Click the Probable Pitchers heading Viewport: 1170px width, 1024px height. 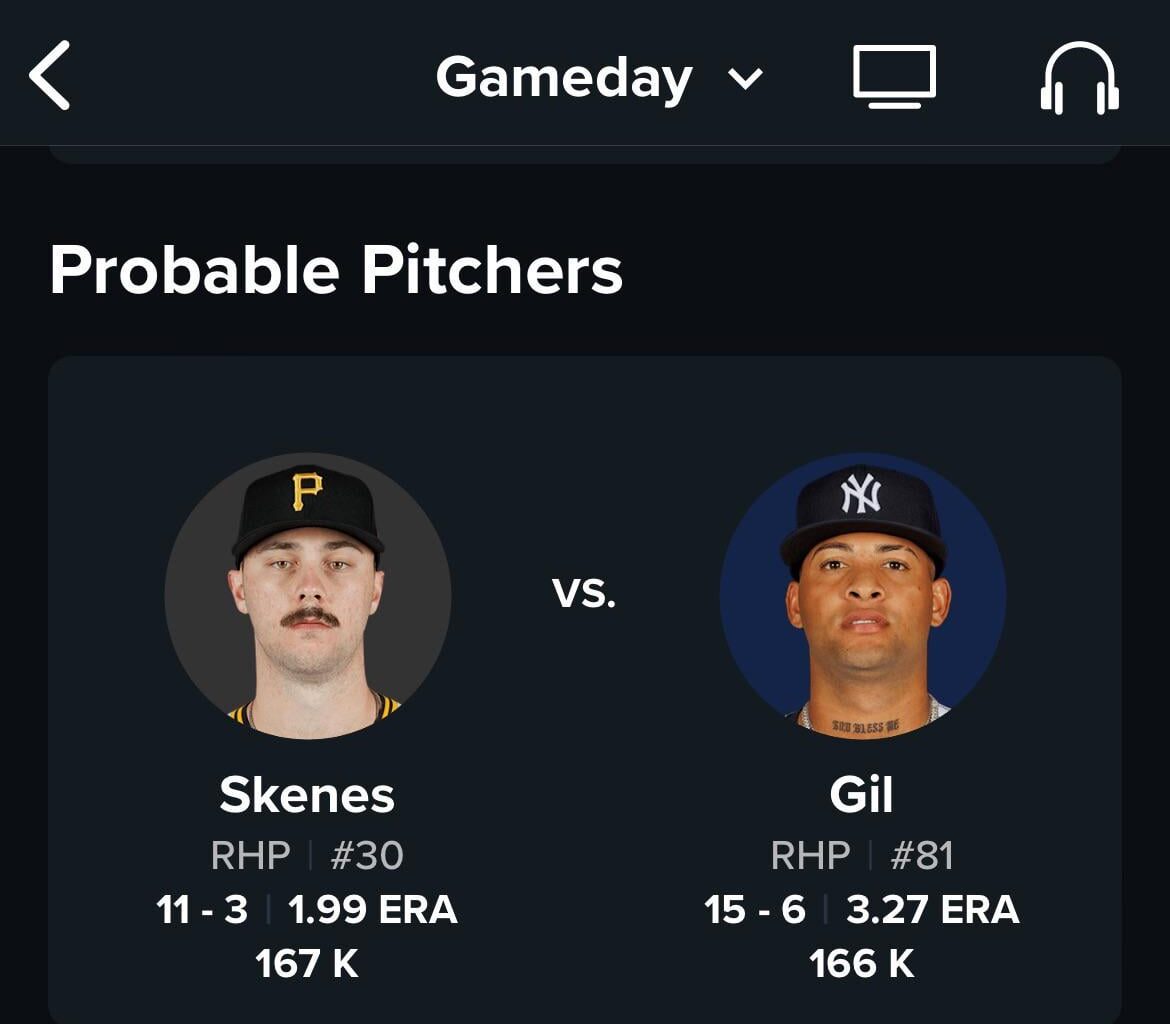tap(337, 266)
